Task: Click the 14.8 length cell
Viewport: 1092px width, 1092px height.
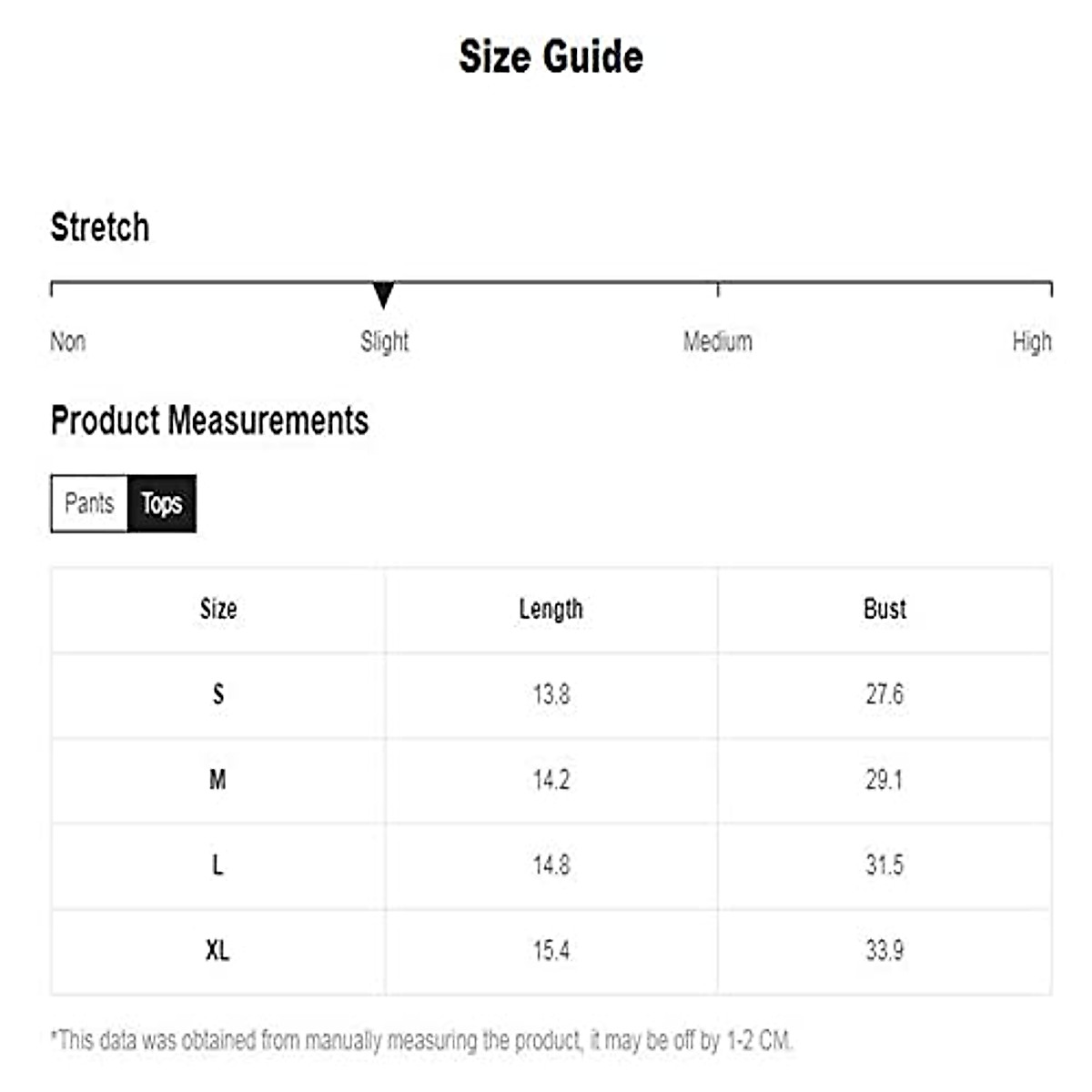Action: click(x=551, y=865)
